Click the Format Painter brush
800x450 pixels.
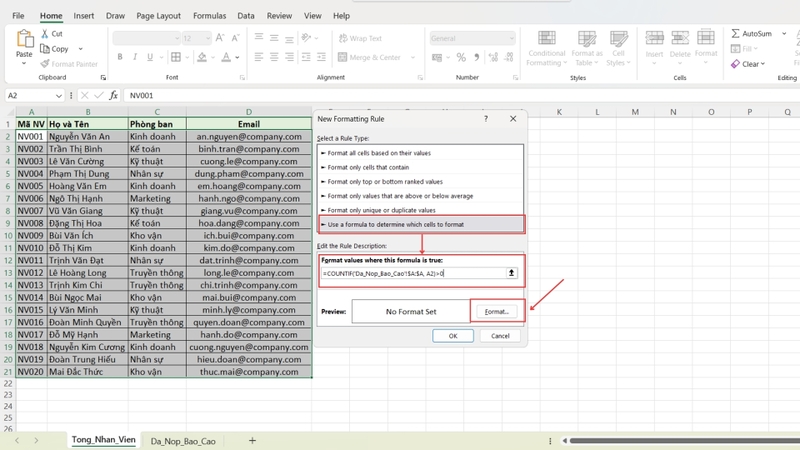pos(45,64)
